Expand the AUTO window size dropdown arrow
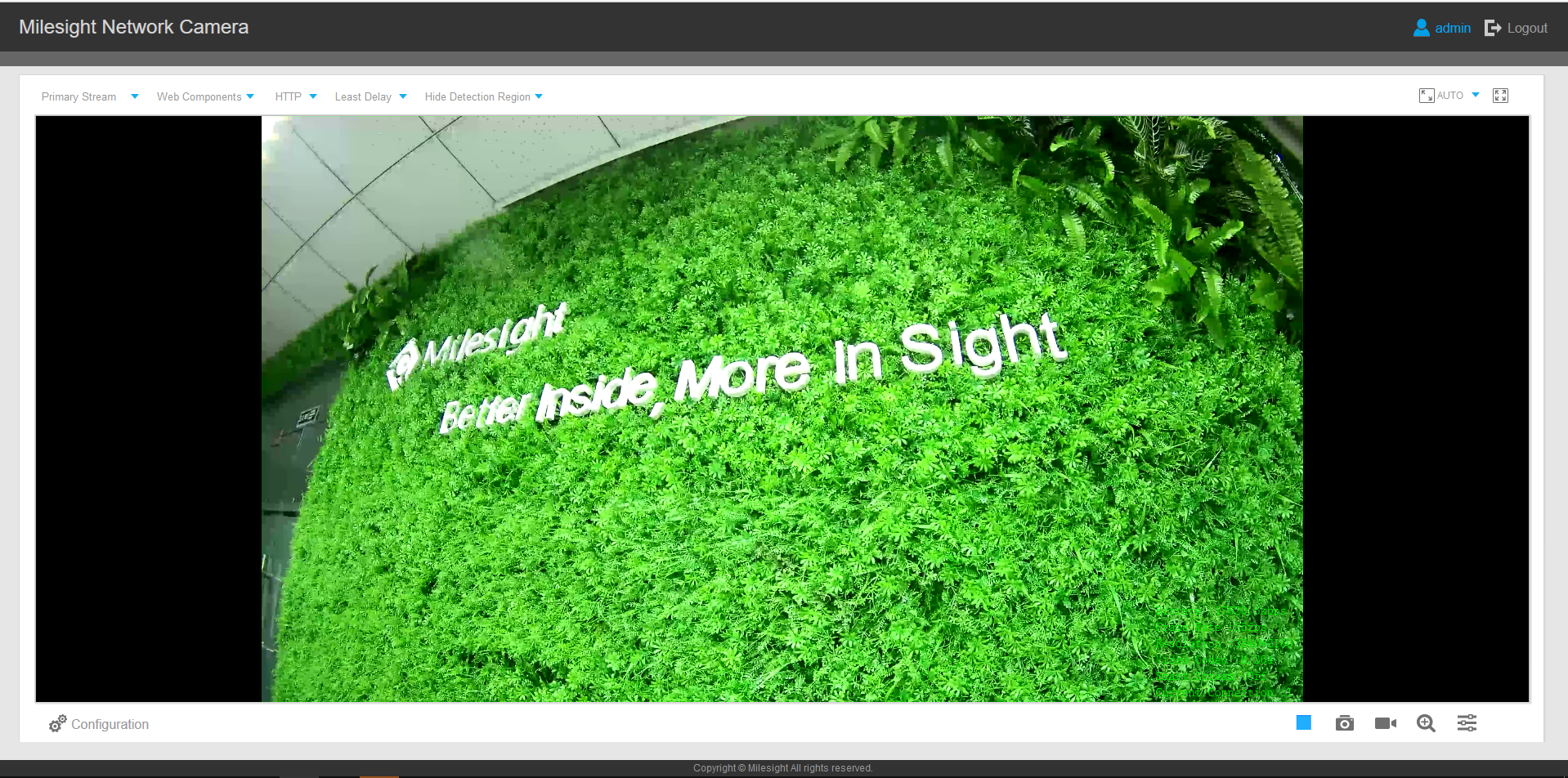The image size is (1568, 778). tap(1476, 96)
